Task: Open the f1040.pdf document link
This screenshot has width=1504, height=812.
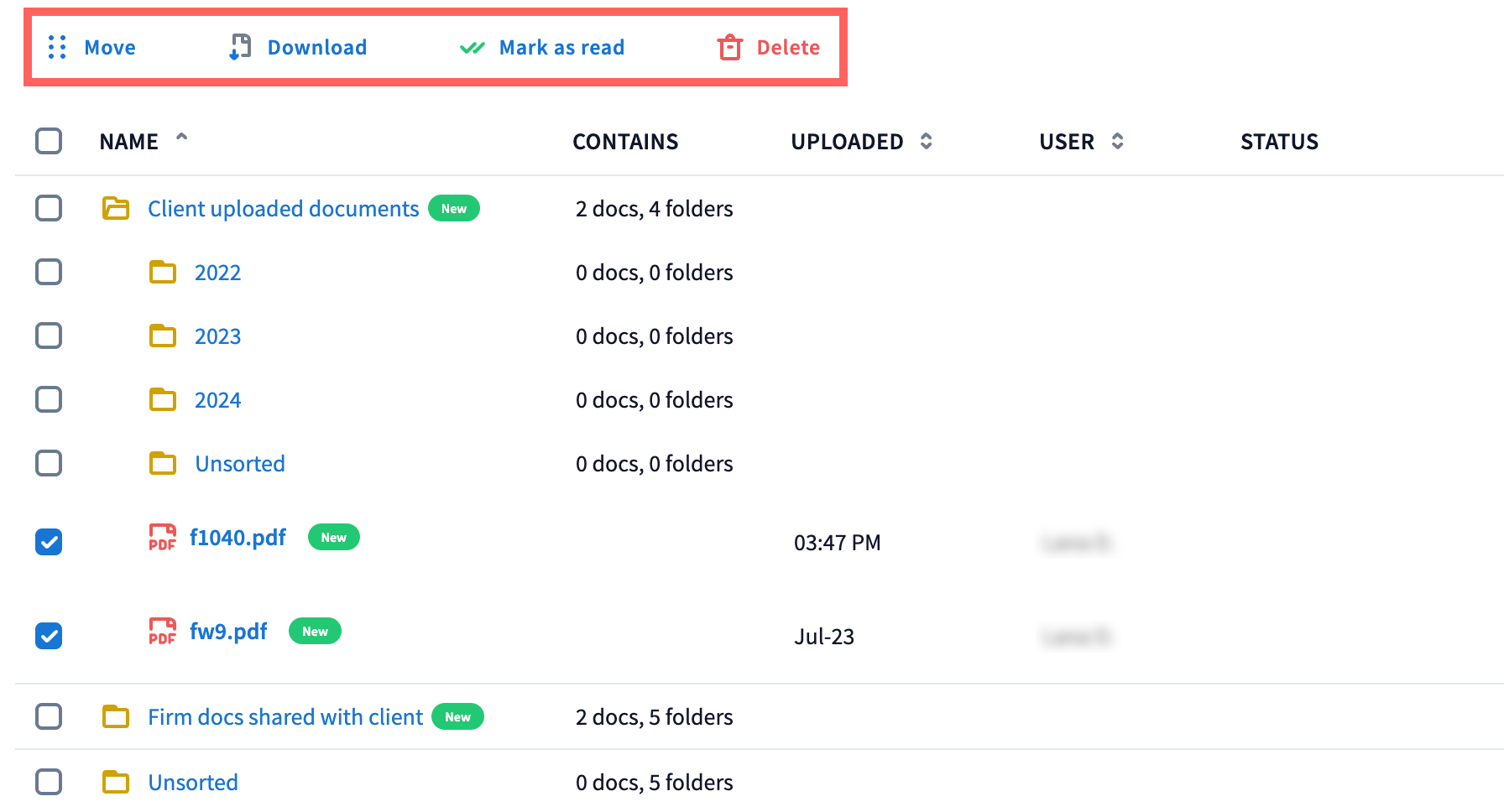Action: point(238,538)
